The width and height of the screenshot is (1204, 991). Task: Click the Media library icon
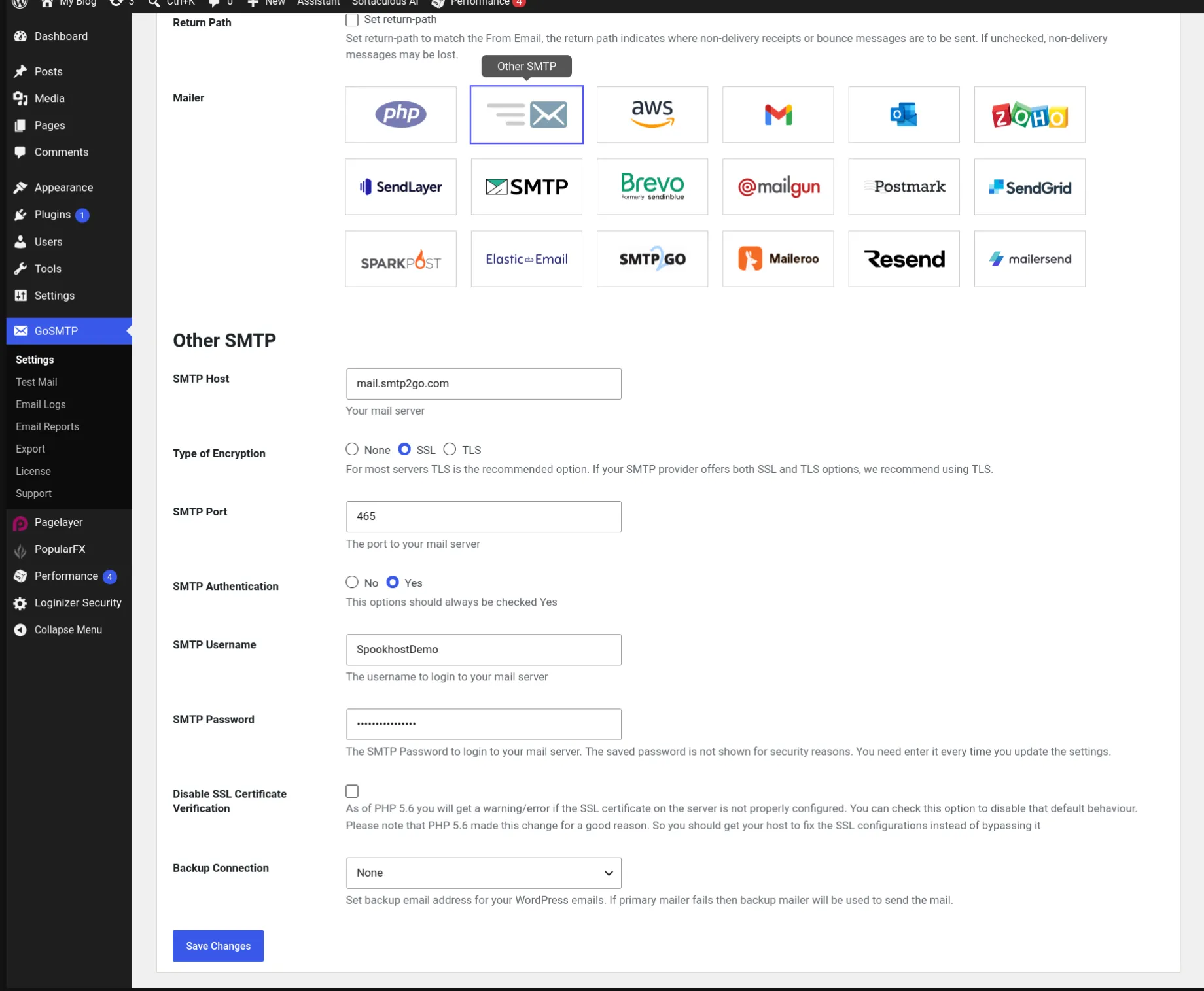20,98
